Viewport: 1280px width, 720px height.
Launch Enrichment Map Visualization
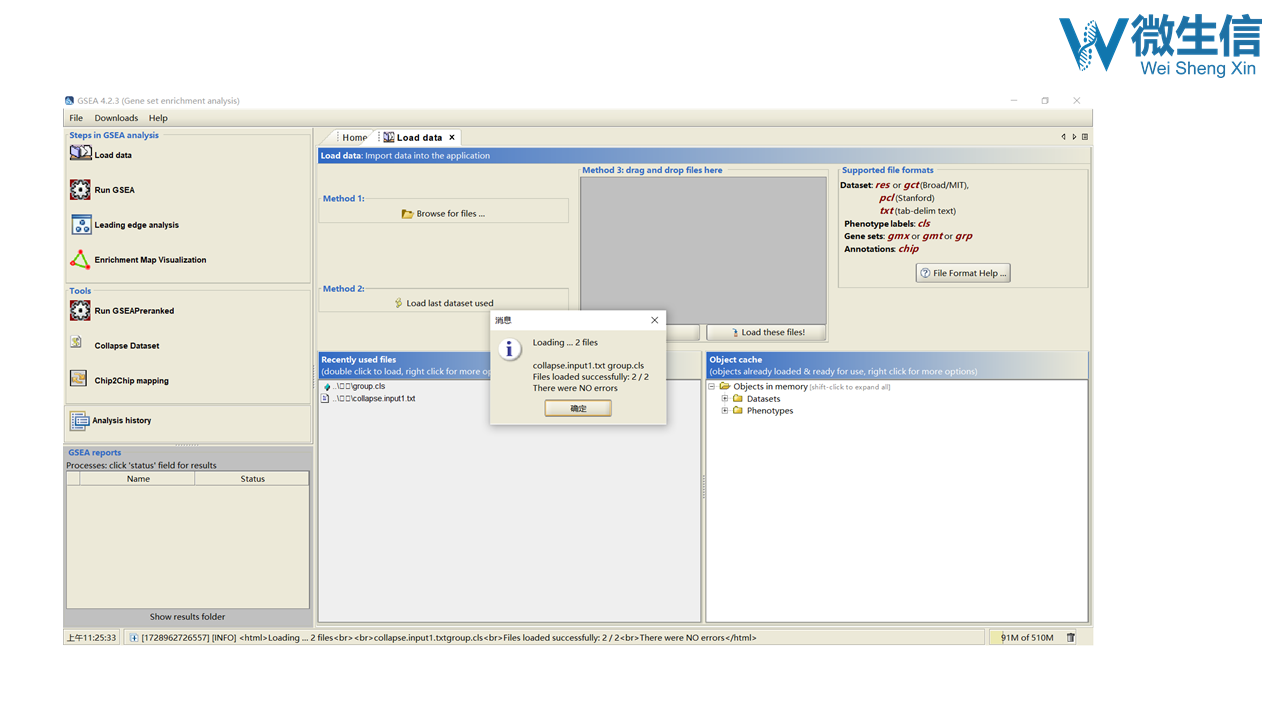138,260
